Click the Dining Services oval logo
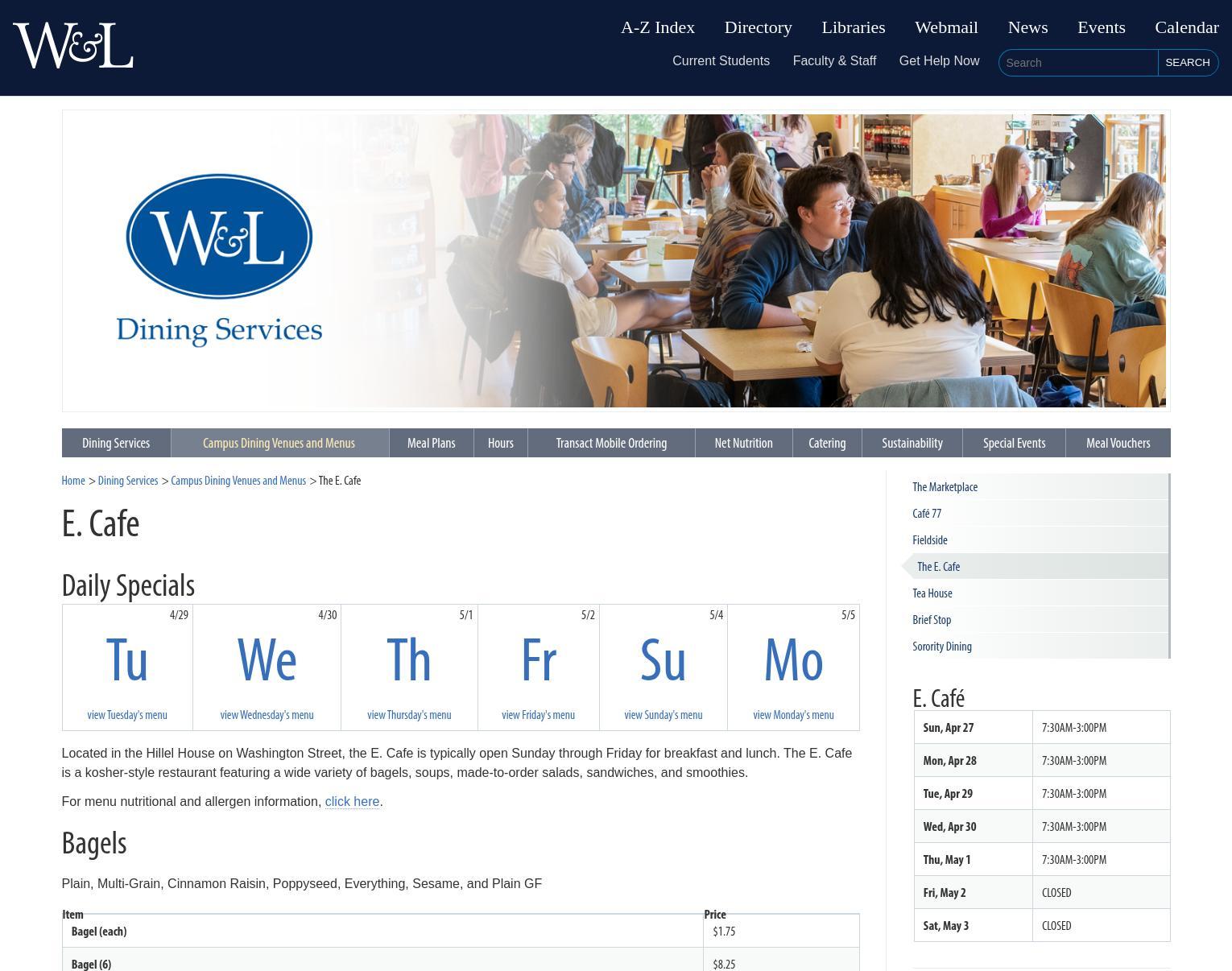The image size is (1232, 971). (219, 259)
